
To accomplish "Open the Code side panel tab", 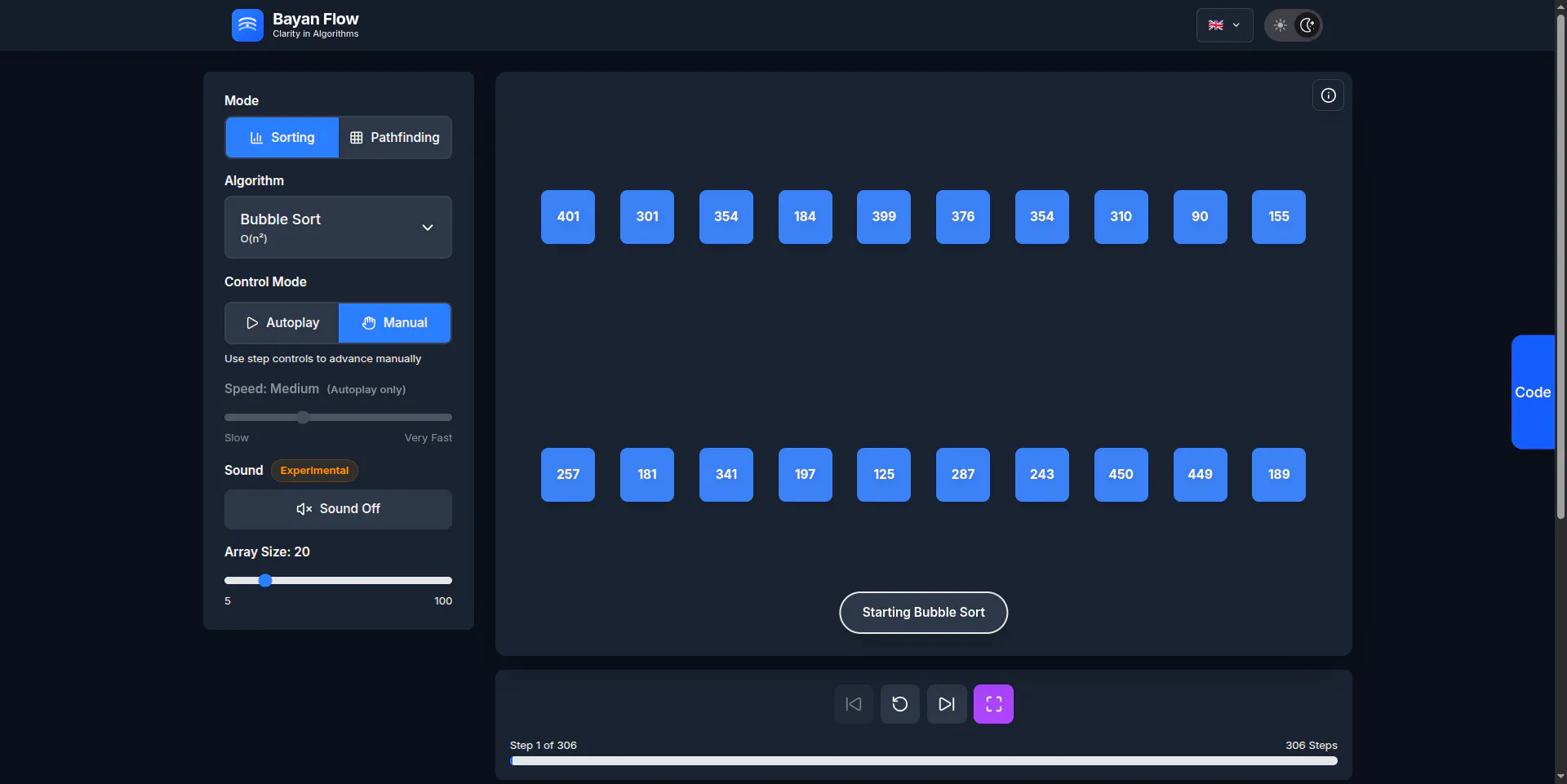I will point(1533,392).
